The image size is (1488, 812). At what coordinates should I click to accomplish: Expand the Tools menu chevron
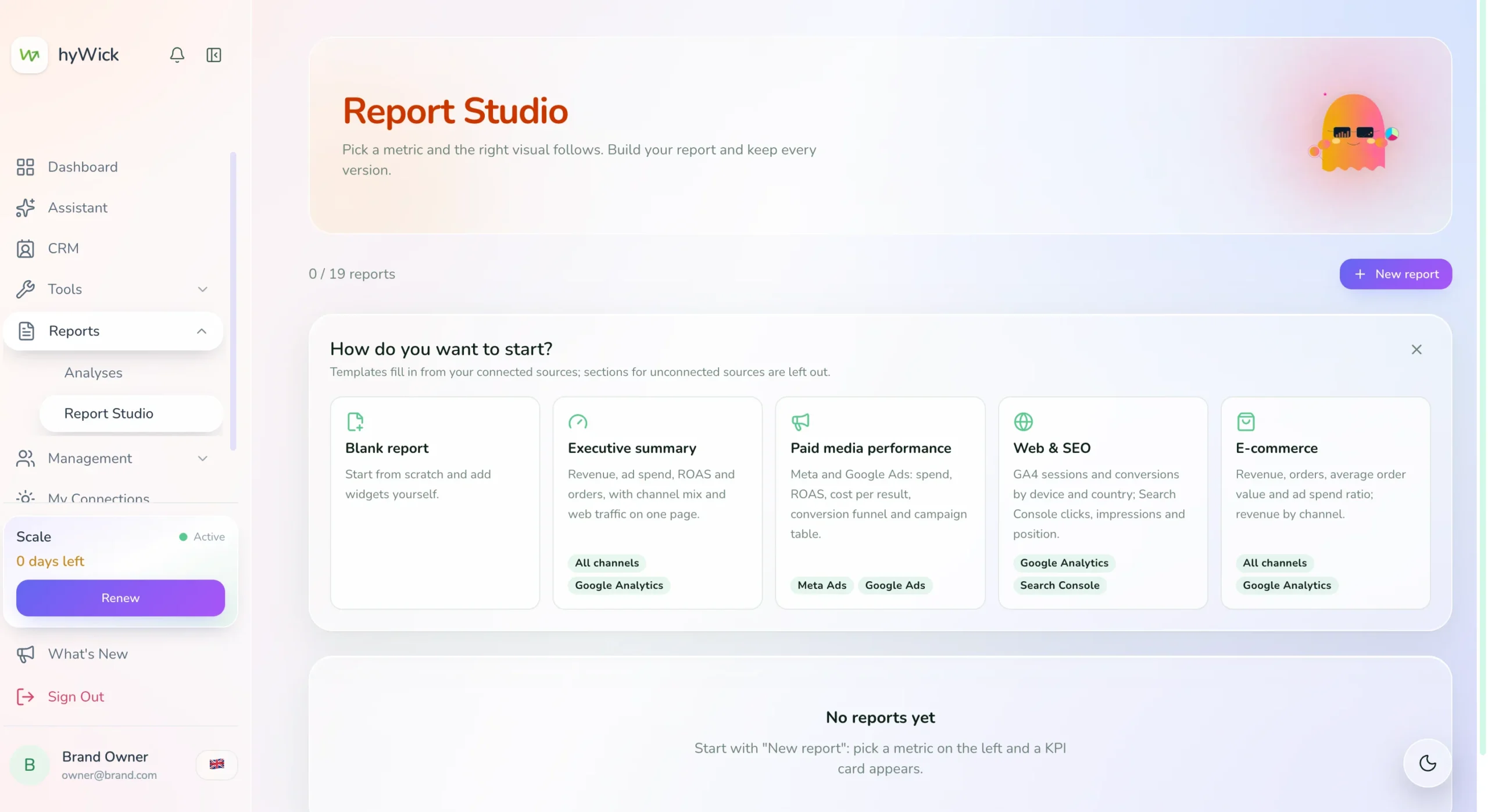(202, 289)
